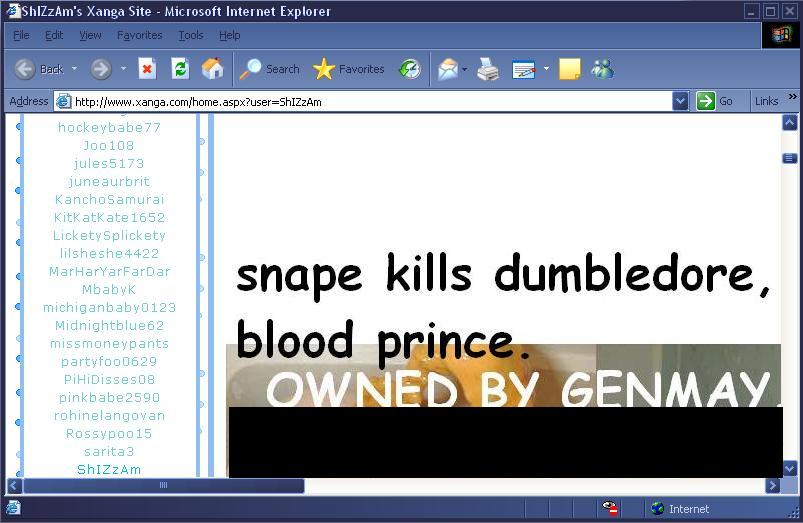Open the View menu
Image resolution: width=803 pixels, height=523 pixels.
tap(90, 35)
